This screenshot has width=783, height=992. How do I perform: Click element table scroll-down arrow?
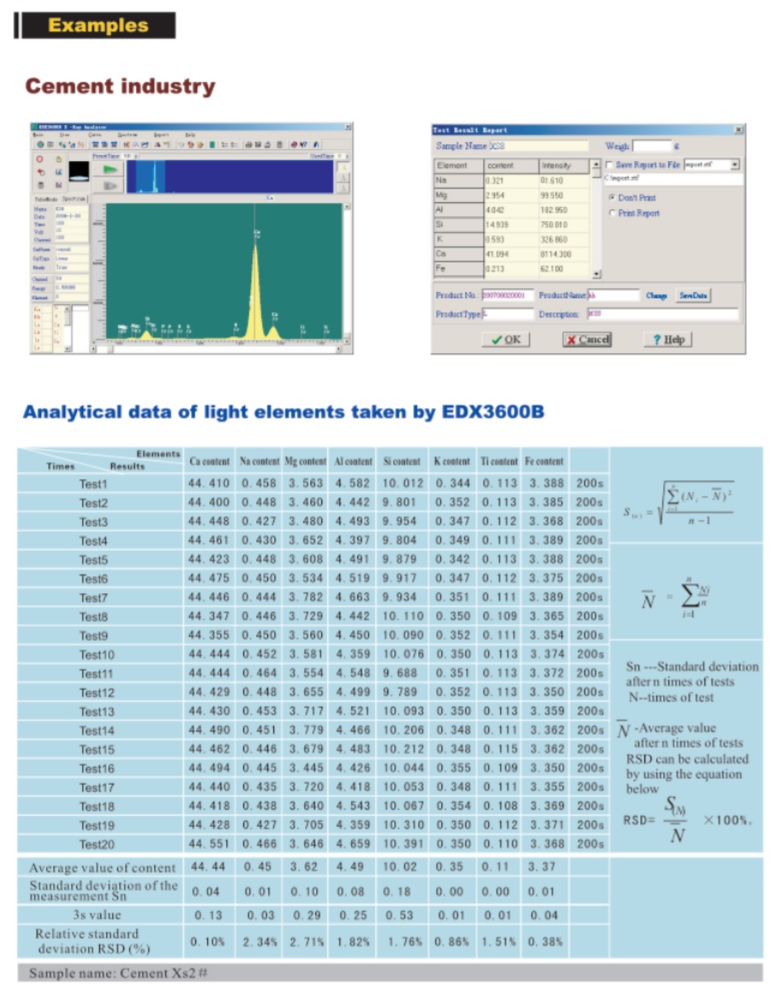[596, 274]
